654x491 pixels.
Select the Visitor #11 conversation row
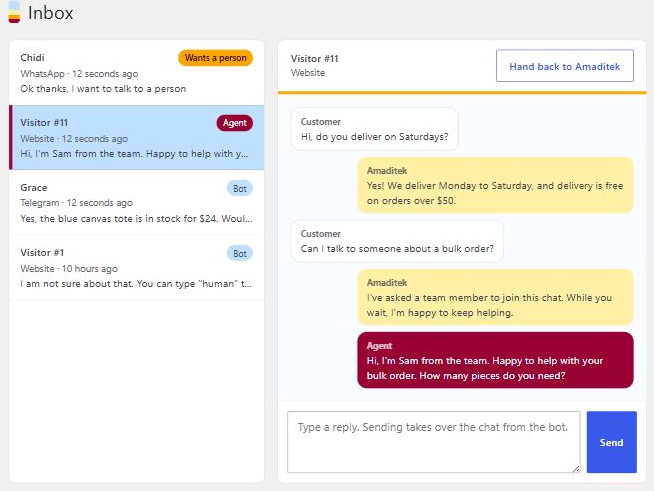coord(136,138)
